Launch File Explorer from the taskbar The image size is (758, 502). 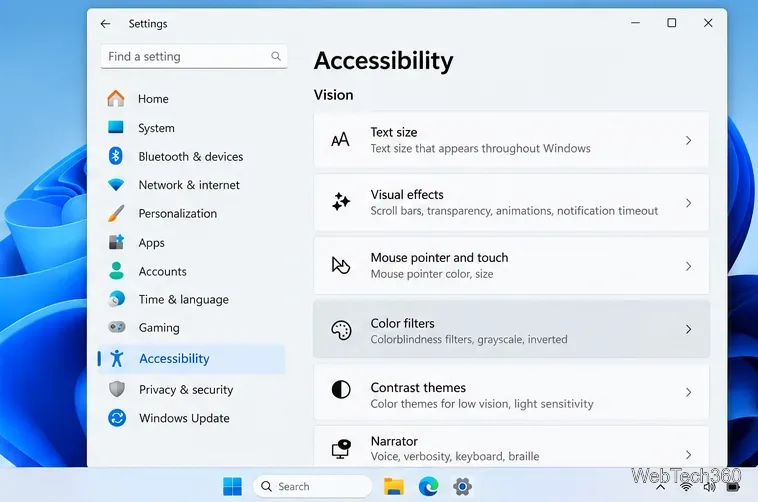click(x=394, y=486)
